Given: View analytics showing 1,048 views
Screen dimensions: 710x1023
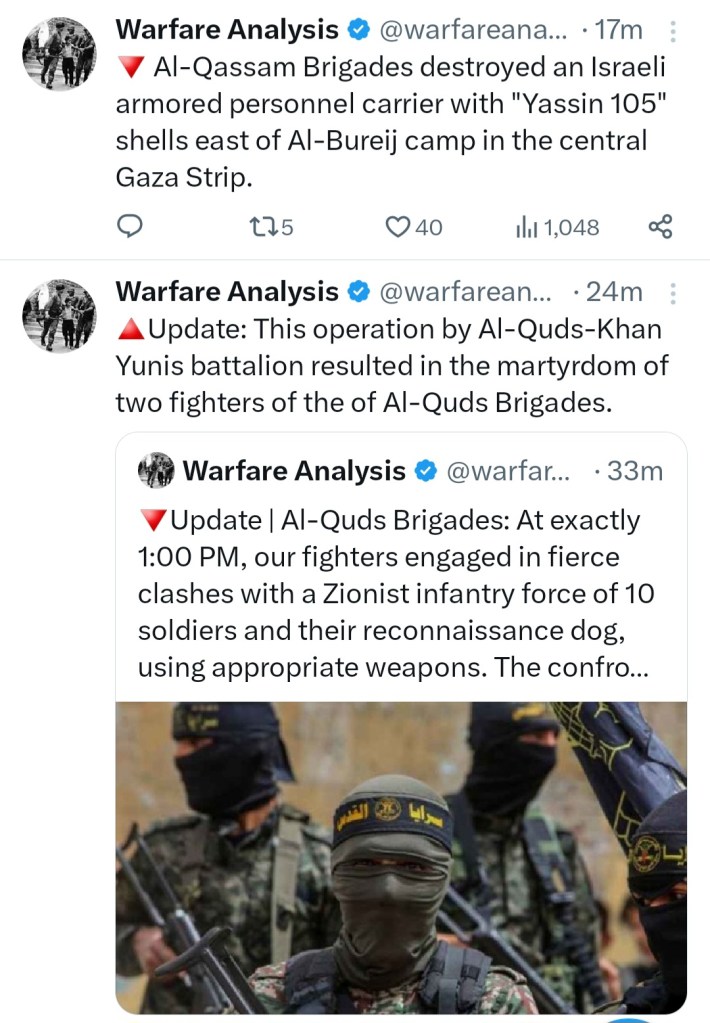Looking at the screenshot, I should coord(557,228).
